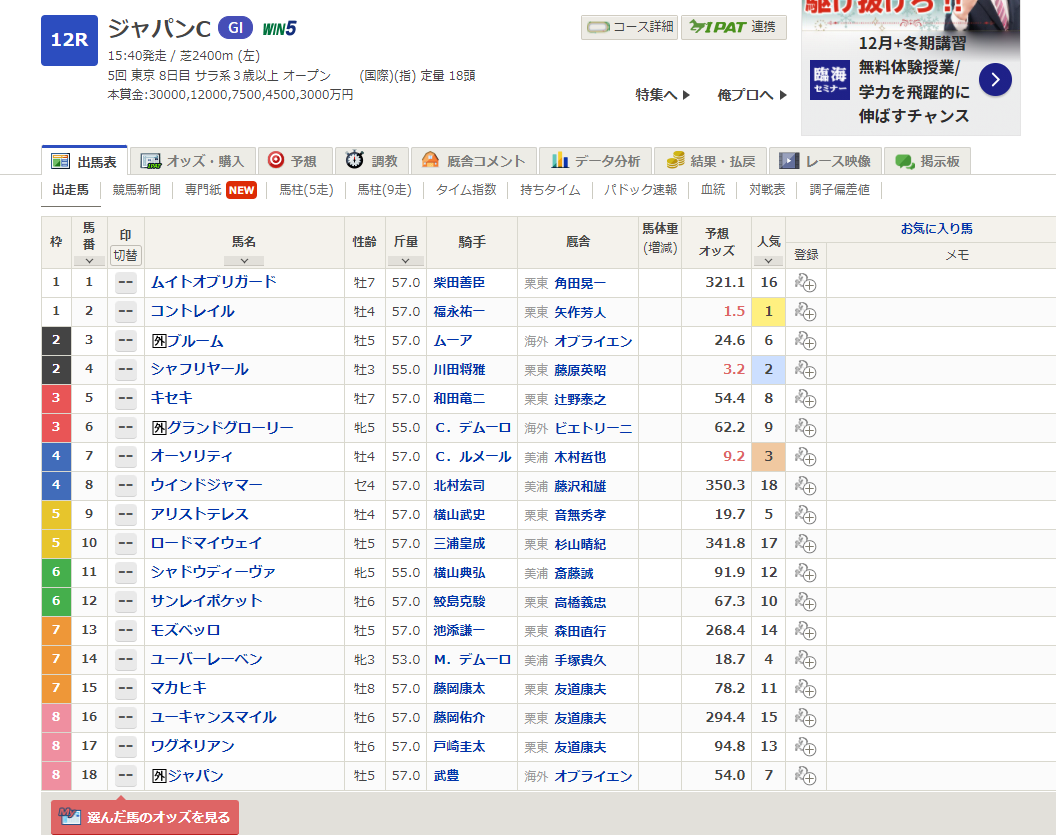Add オーソリティ to favorite horses

pos(805,457)
